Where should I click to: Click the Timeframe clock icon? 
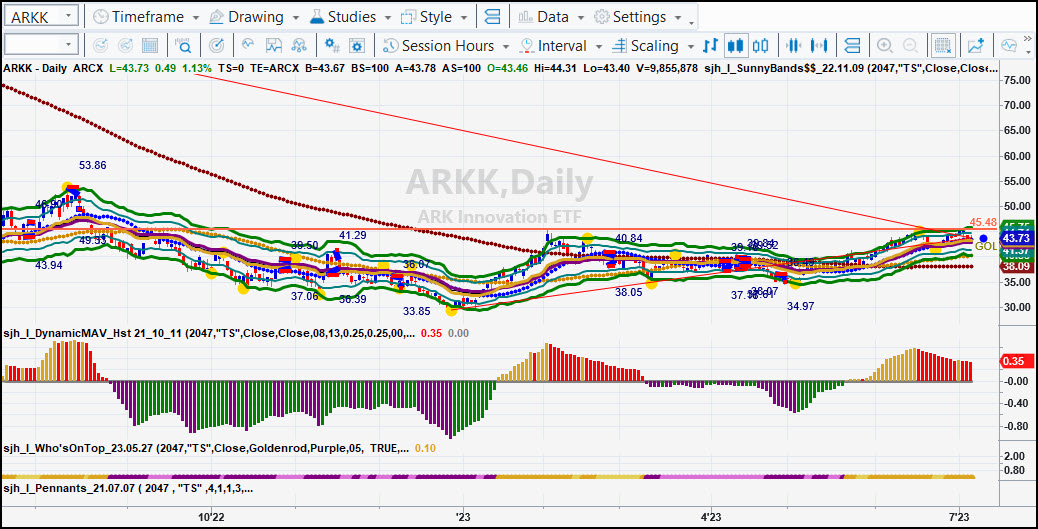[101, 17]
